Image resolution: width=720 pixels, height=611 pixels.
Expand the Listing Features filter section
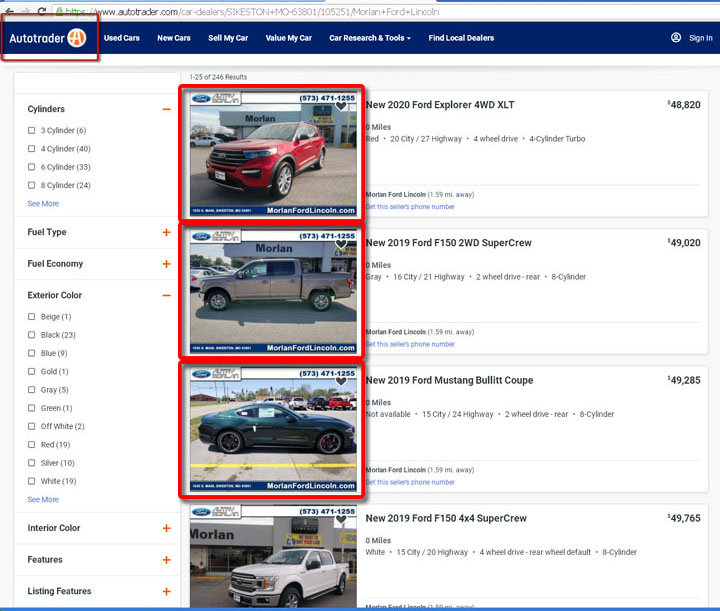(166, 592)
